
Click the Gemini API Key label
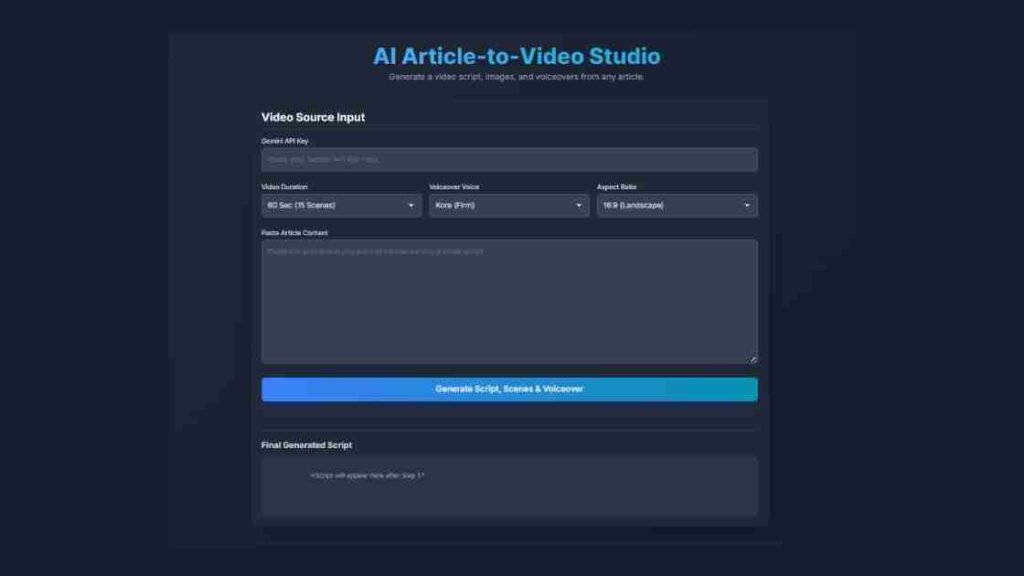tap(285, 140)
